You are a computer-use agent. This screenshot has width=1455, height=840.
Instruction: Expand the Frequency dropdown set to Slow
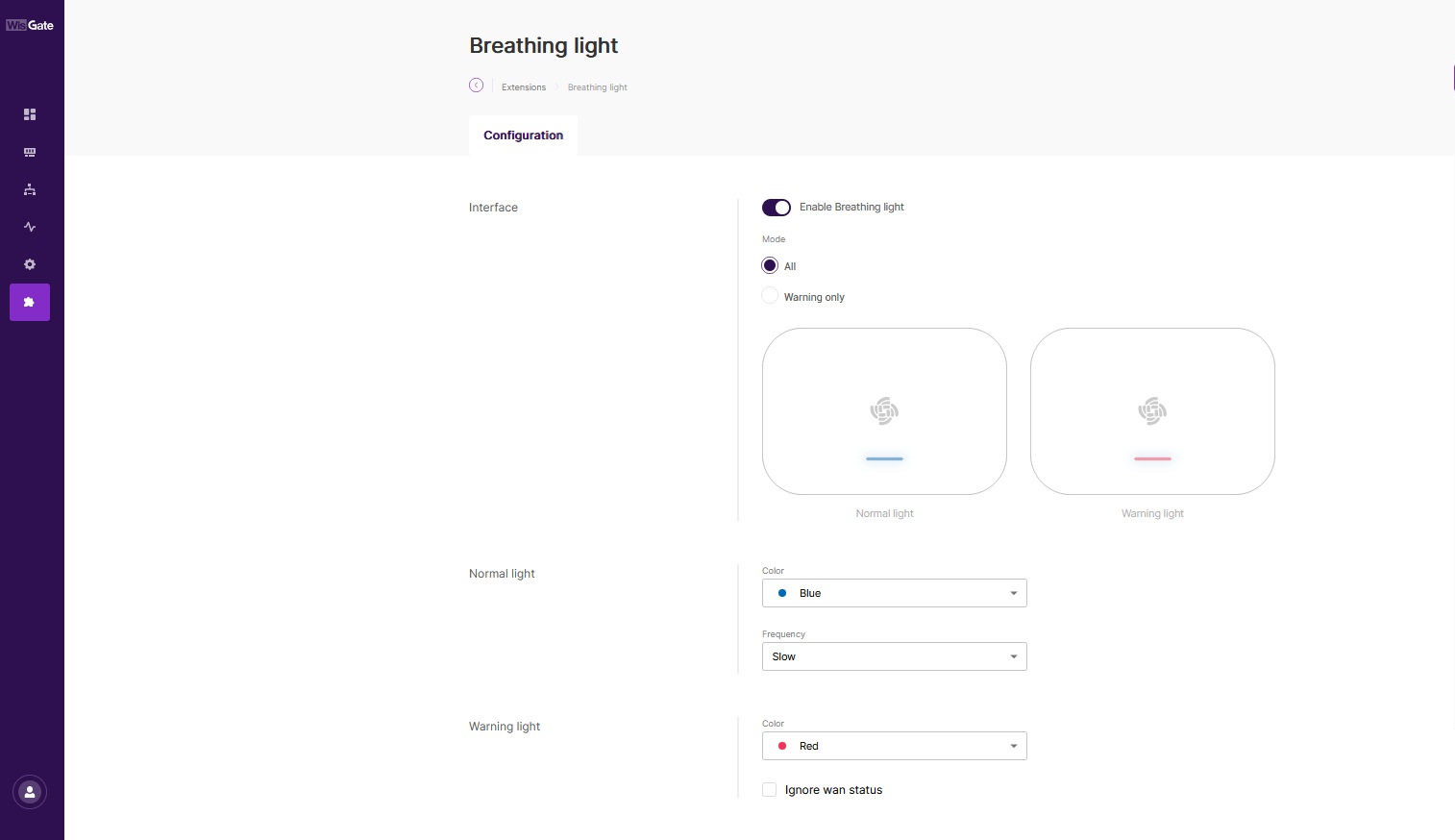click(x=894, y=656)
